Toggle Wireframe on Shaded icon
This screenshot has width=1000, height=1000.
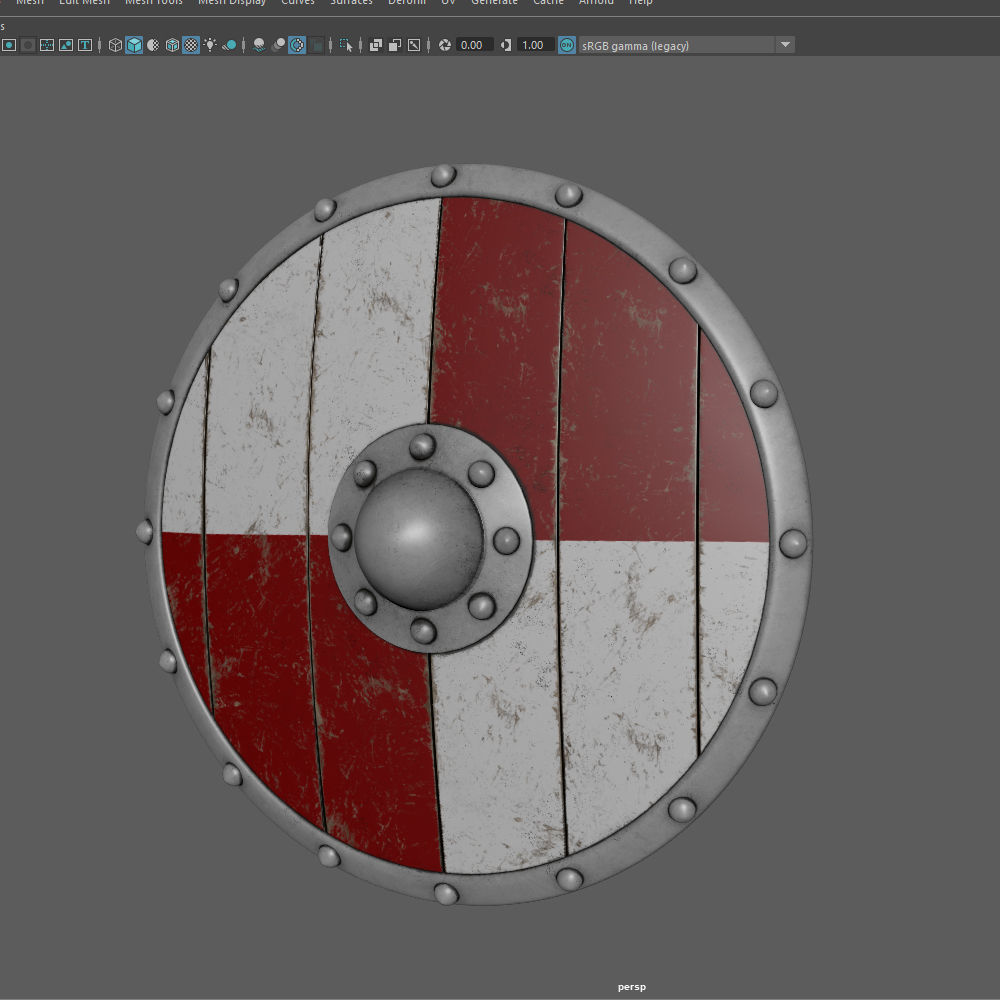(x=172, y=45)
